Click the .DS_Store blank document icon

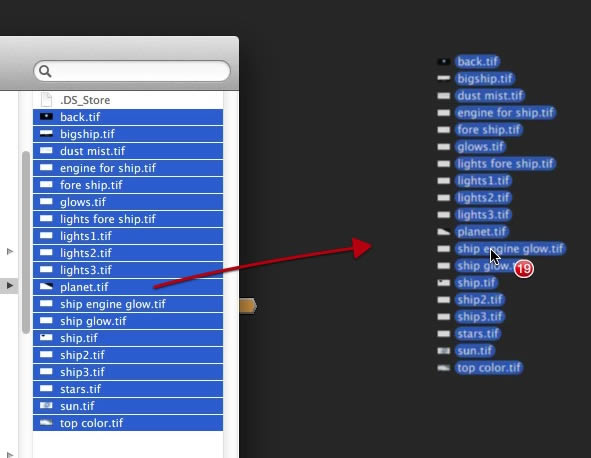46,100
